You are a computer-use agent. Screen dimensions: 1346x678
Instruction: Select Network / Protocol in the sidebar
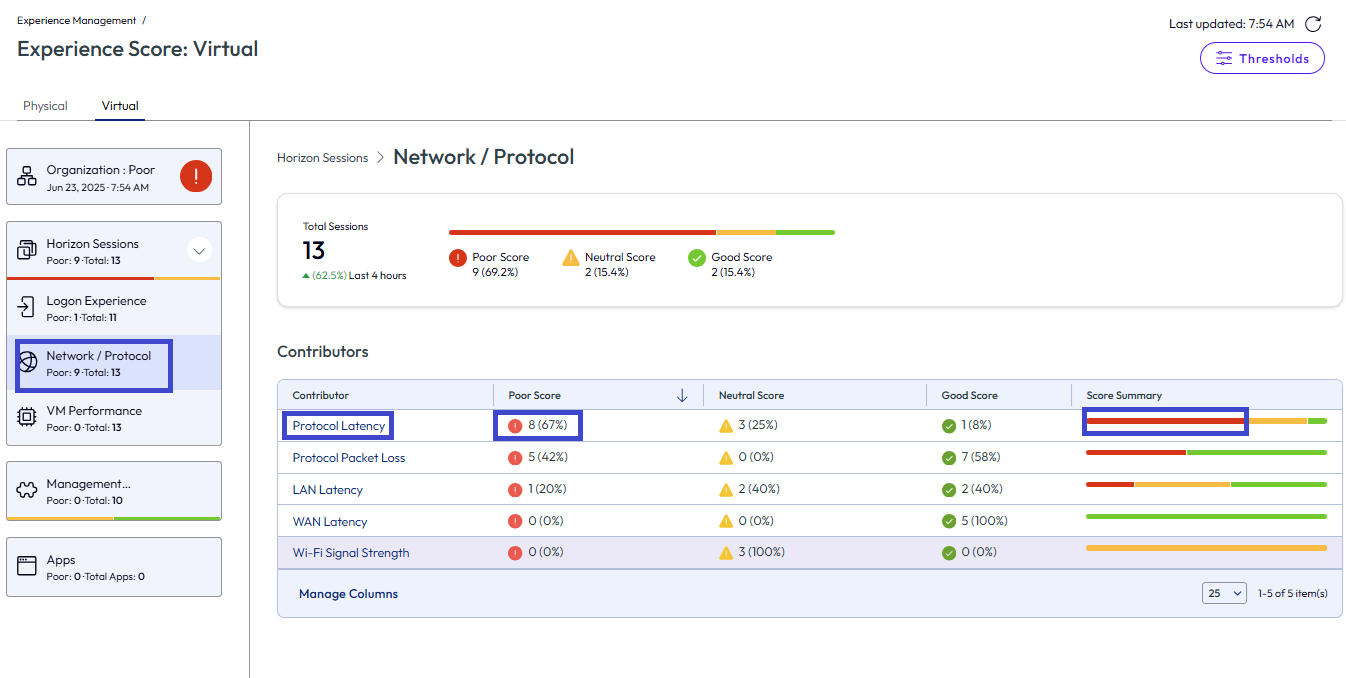pos(114,362)
